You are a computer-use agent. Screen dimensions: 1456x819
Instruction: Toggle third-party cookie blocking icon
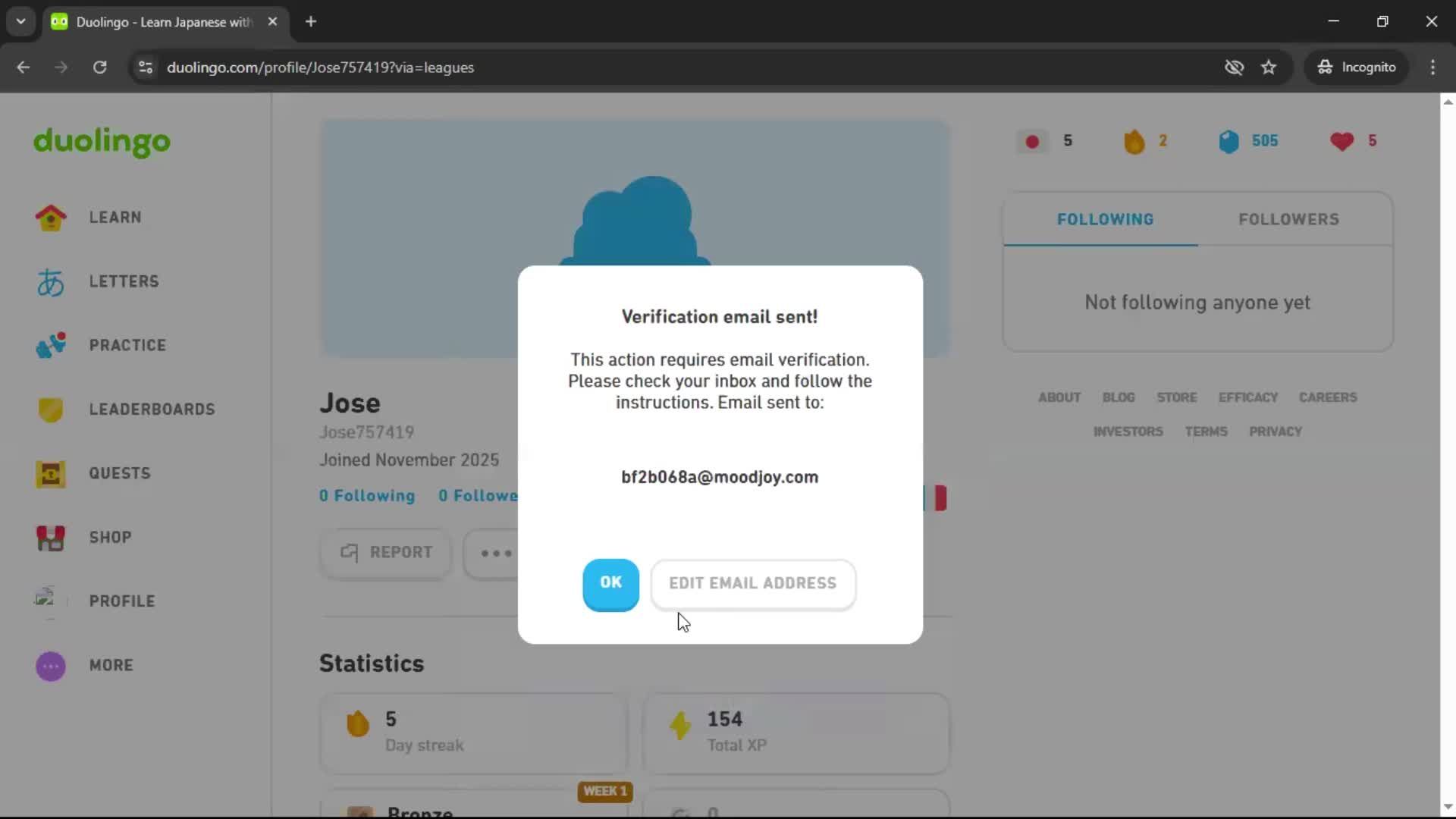[1235, 67]
